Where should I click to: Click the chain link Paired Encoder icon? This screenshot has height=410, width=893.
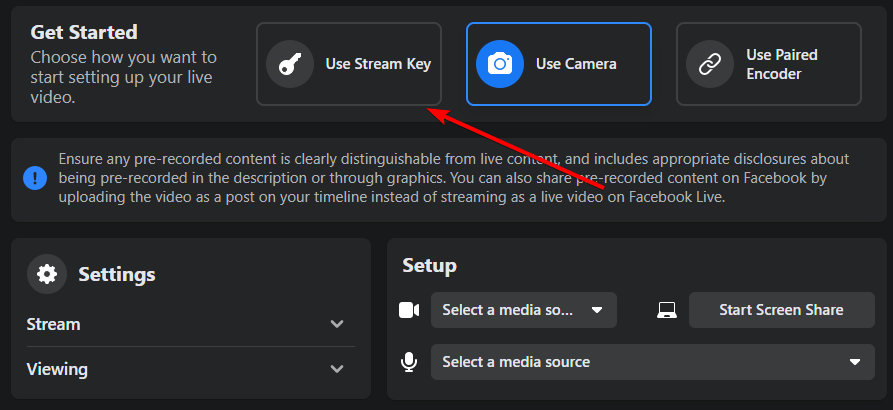pyautogui.click(x=710, y=64)
